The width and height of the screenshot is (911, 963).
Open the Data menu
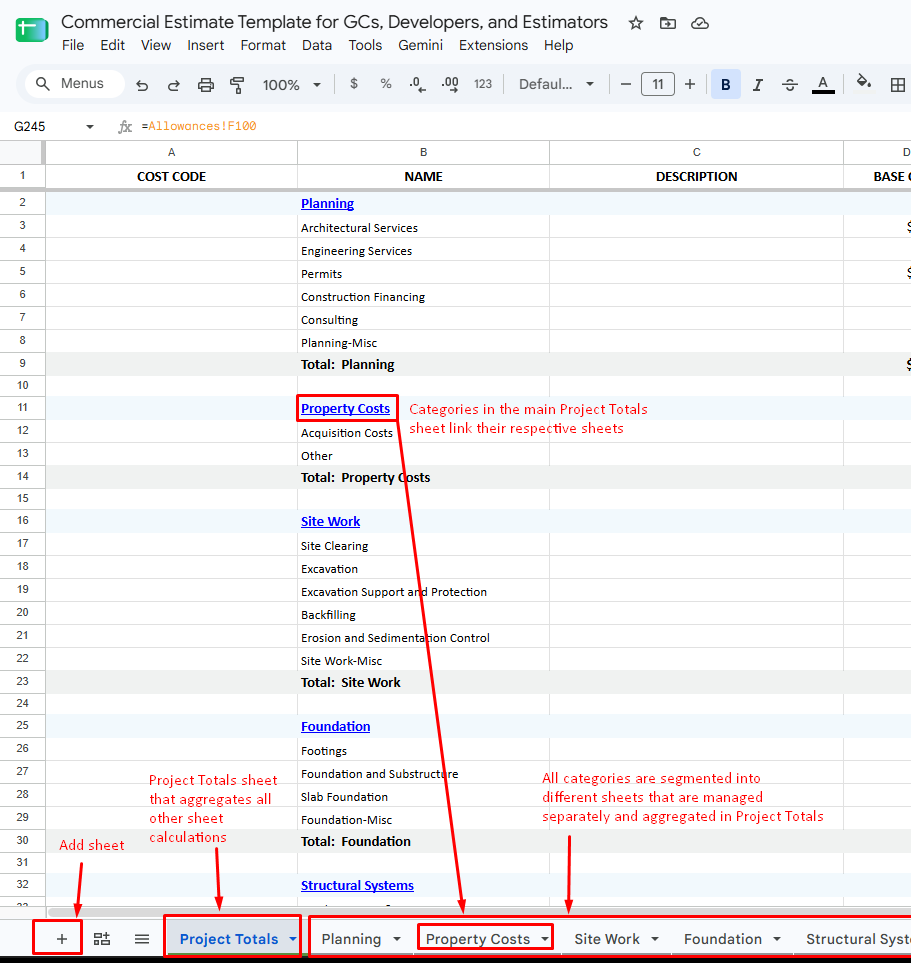317,45
